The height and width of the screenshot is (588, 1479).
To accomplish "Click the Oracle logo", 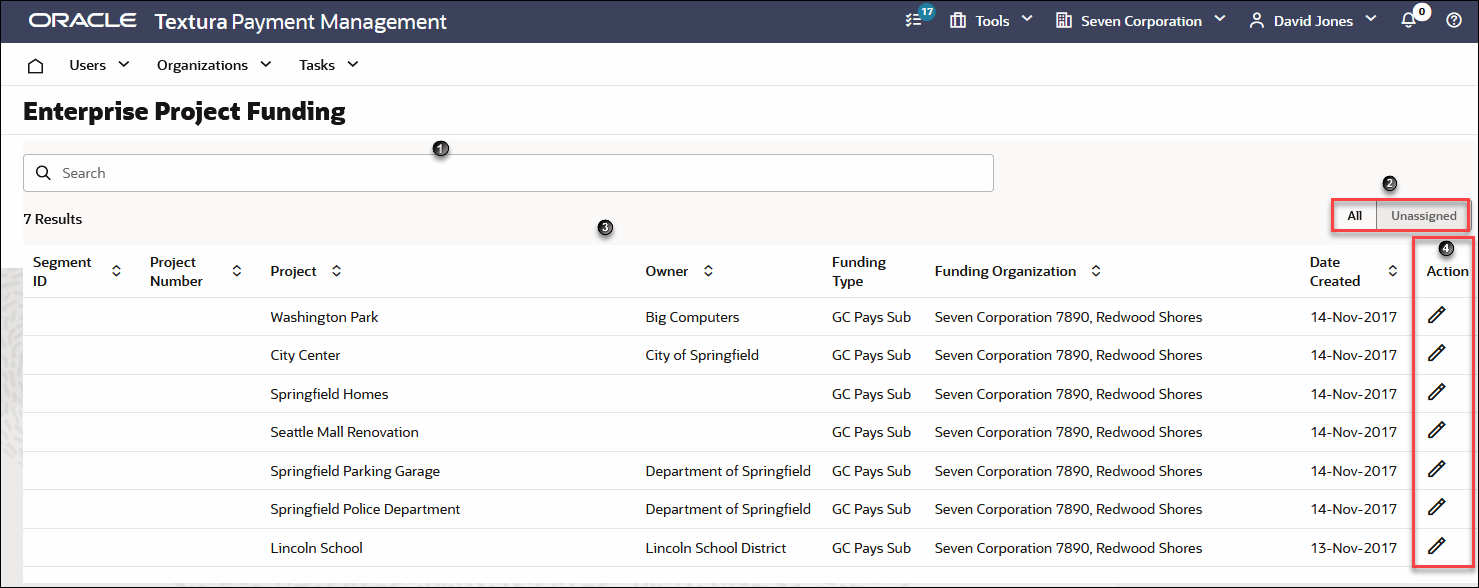I will coord(83,21).
